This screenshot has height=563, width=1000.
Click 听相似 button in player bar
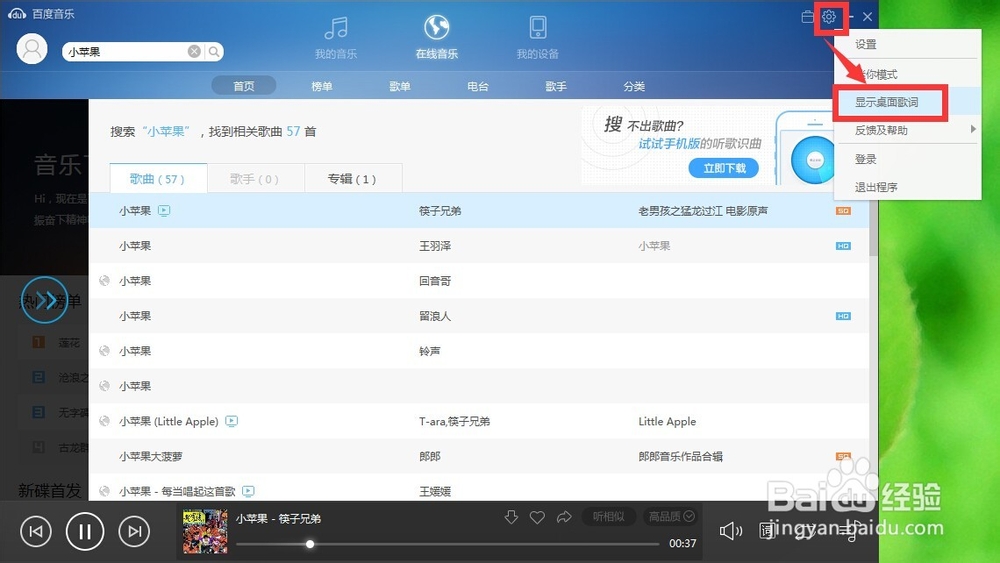click(608, 516)
